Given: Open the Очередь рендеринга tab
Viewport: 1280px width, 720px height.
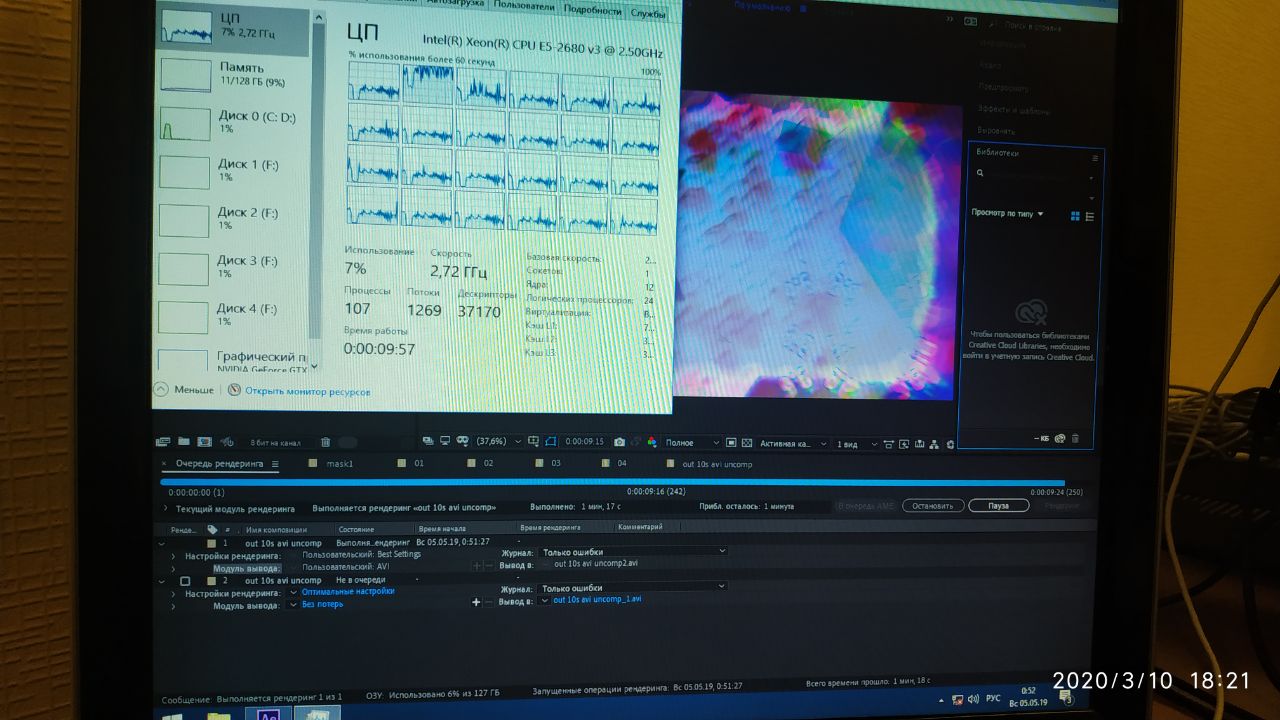Looking at the screenshot, I should tap(219, 464).
